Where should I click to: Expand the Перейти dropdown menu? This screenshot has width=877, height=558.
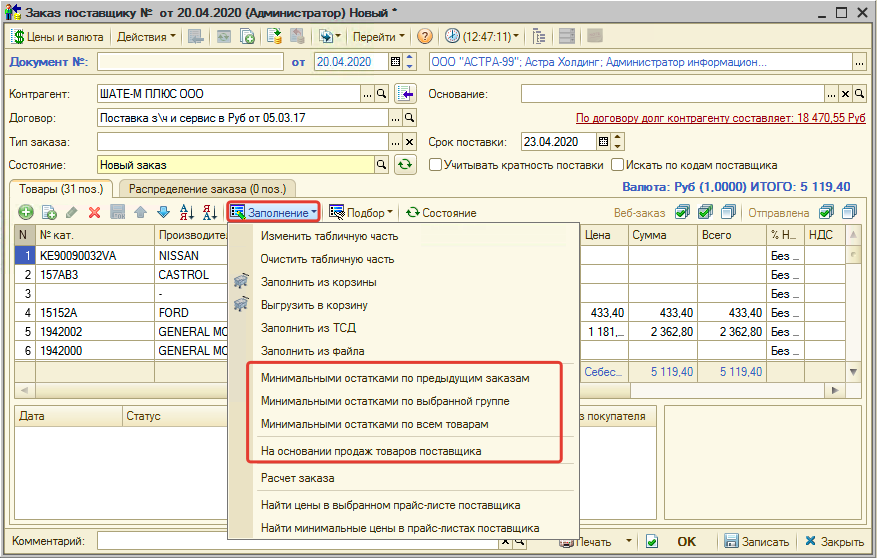tap(379, 37)
